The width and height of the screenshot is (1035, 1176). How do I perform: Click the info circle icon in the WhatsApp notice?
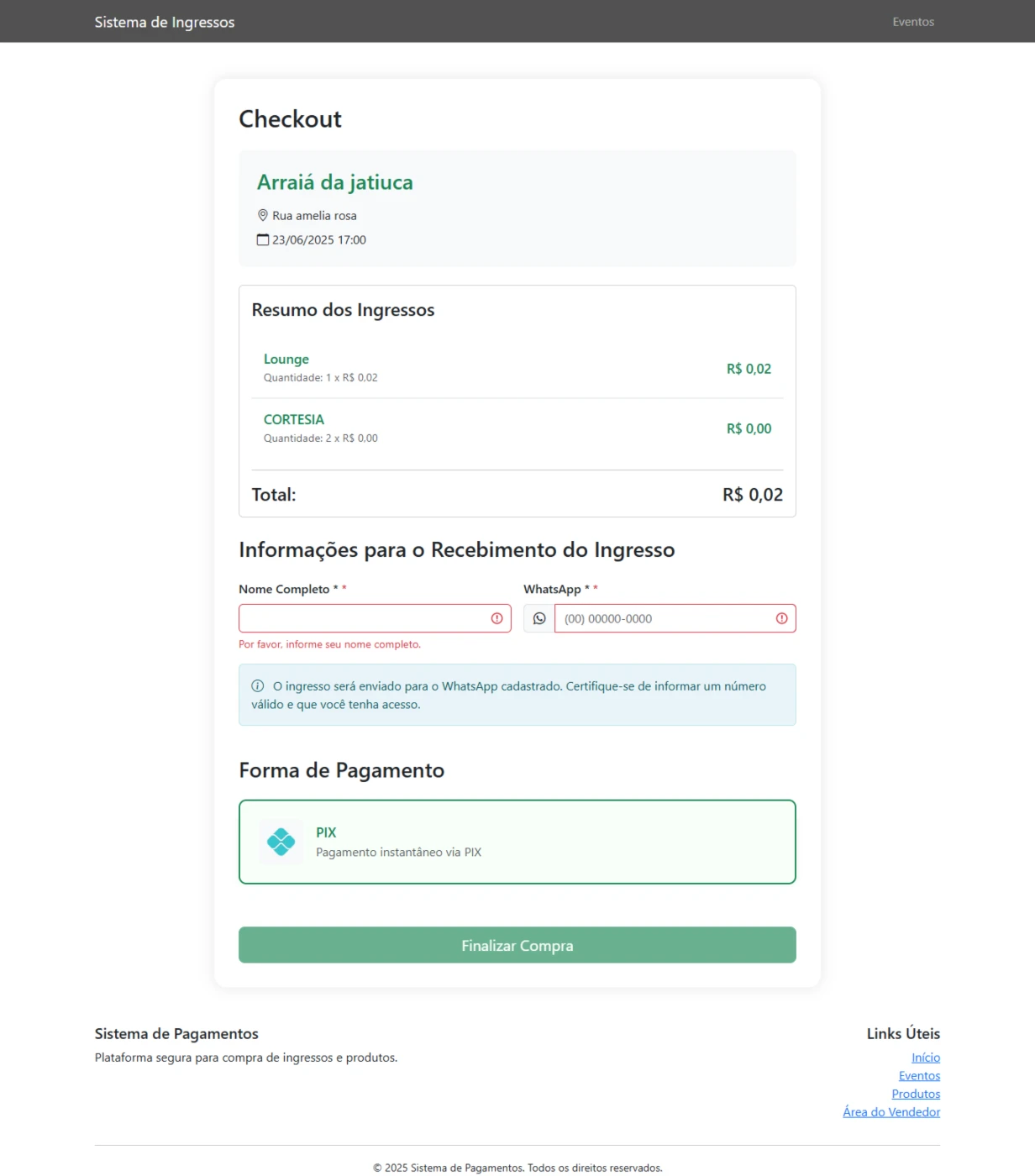(x=258, y=686)
